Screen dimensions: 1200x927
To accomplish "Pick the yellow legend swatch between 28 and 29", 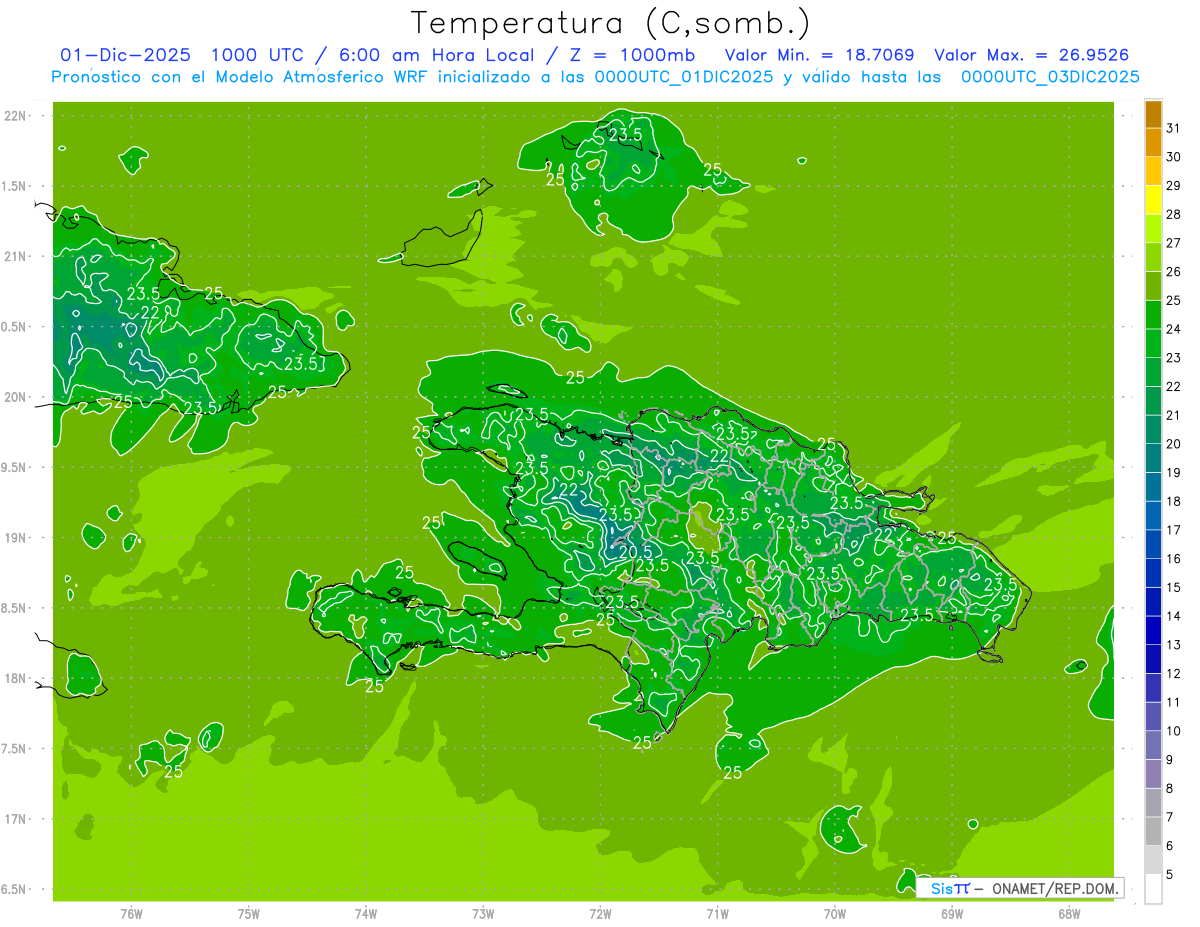I will (1153, 199).
